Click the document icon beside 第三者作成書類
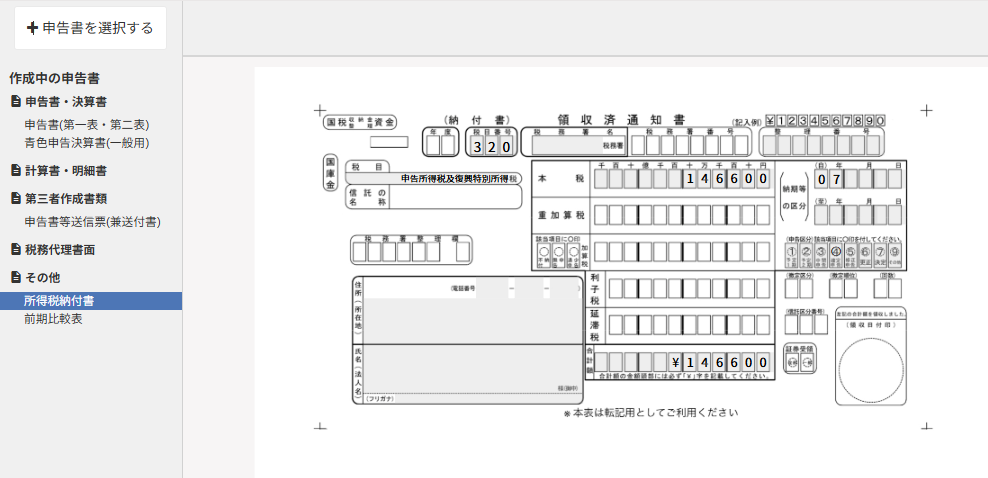 (16, 198)
